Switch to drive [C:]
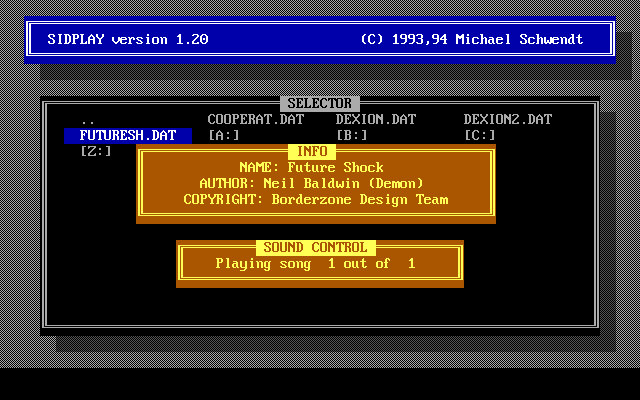This screenshot has height=400, width=640. [x=480, y=136]
